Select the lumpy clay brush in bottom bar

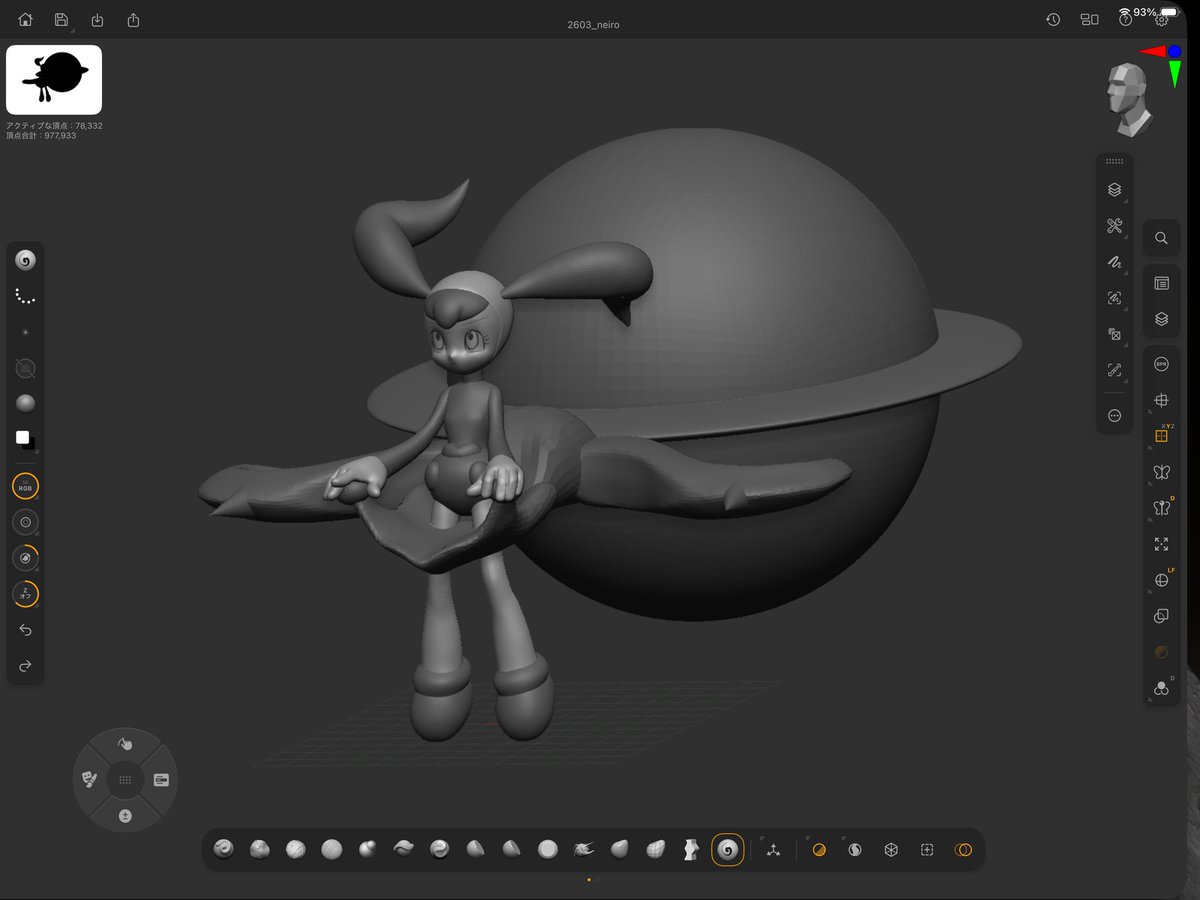259,849
